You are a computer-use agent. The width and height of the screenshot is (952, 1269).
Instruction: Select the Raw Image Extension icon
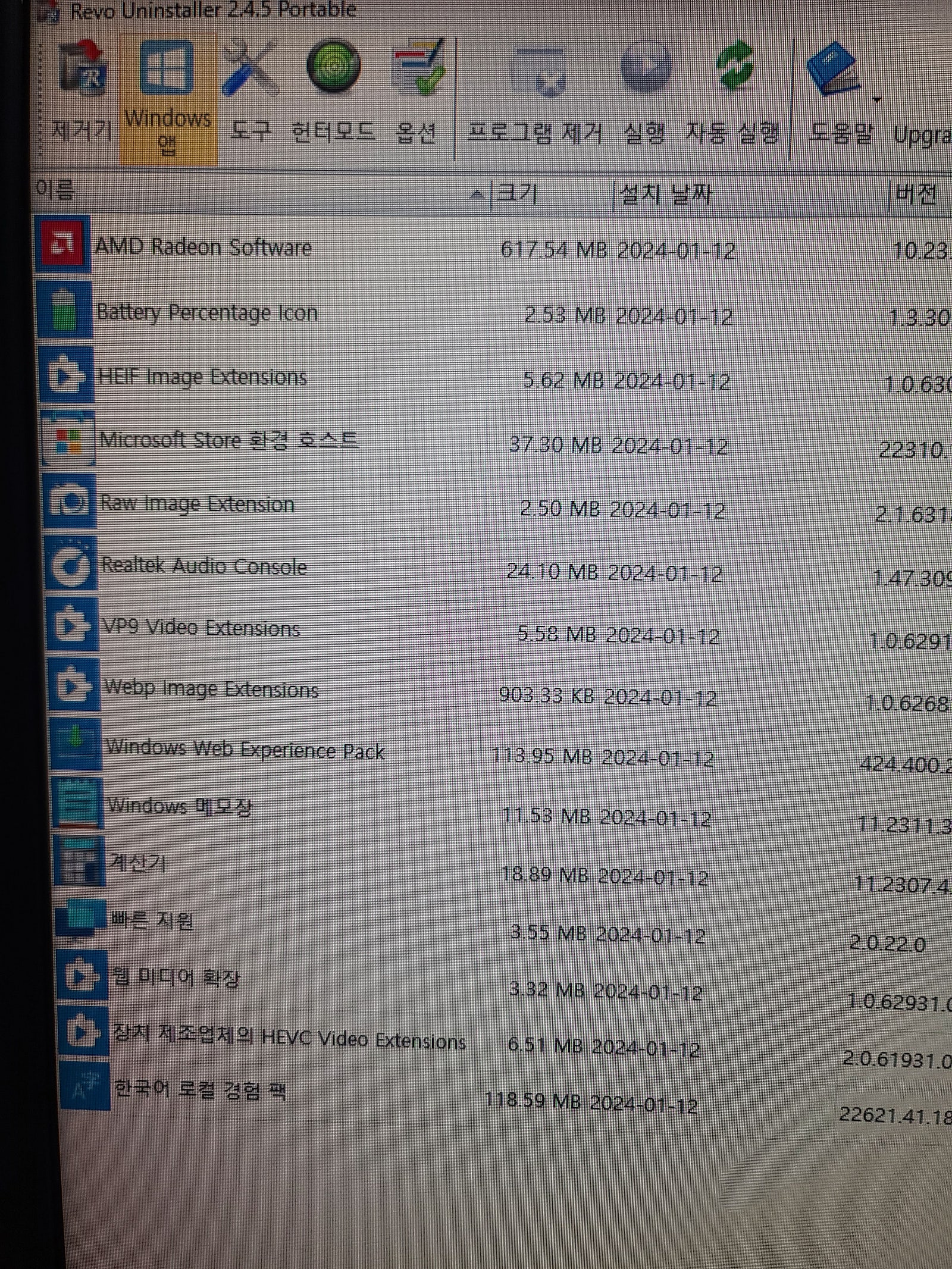pos(71,502)
